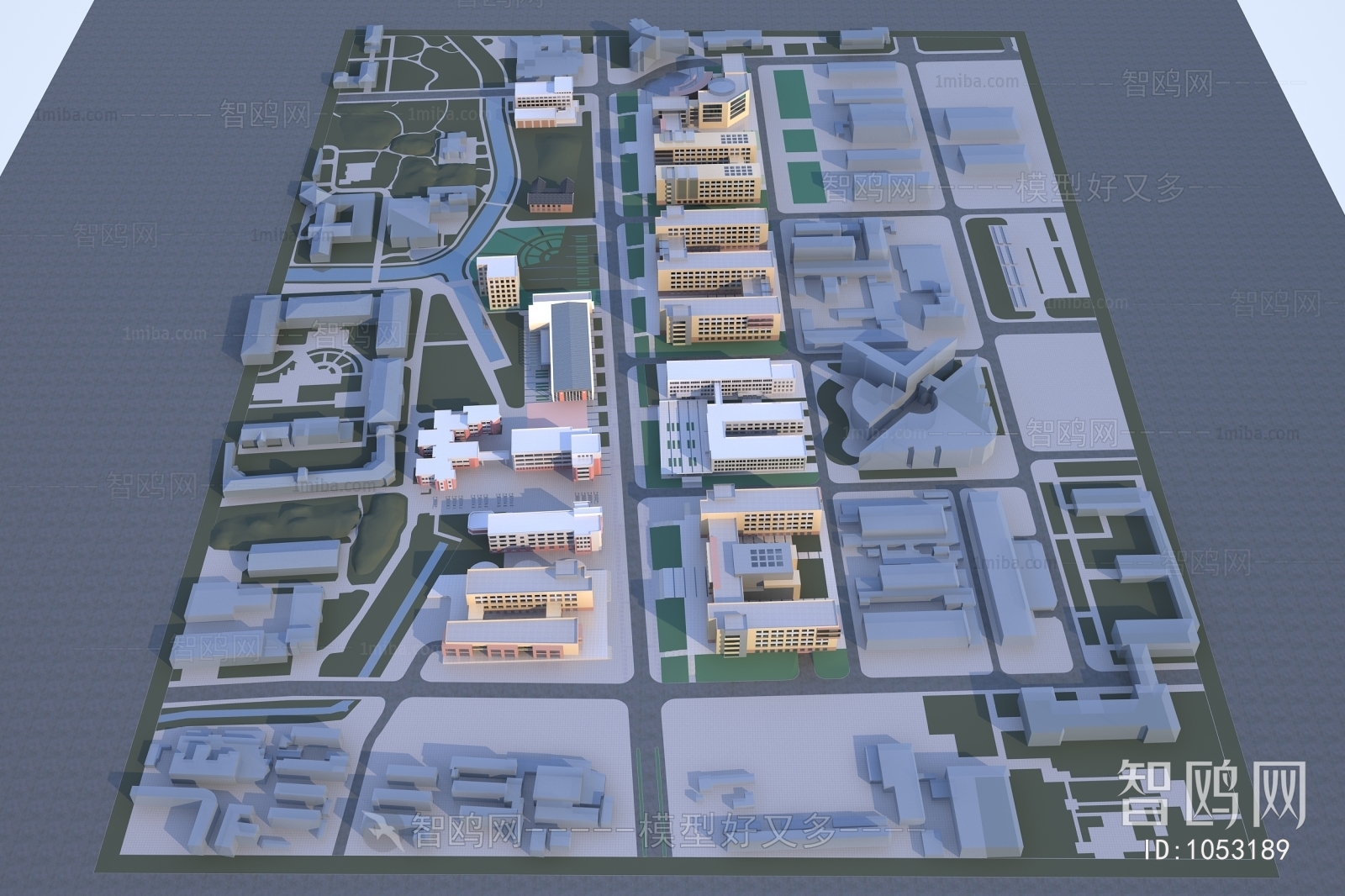Click the ID:1053189 text

tap(1217, 850)
